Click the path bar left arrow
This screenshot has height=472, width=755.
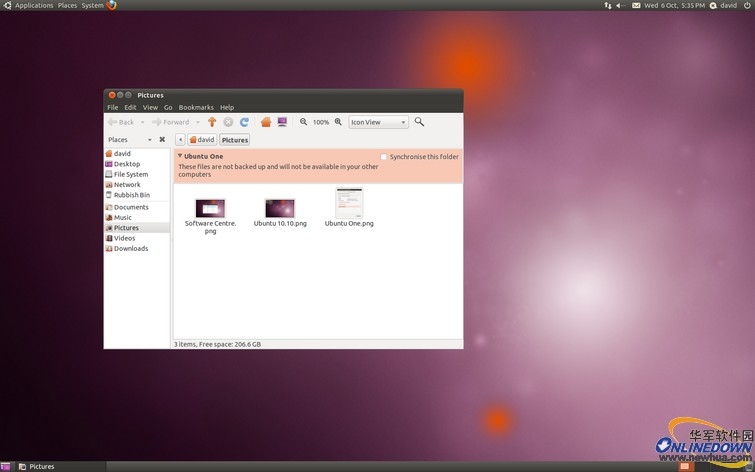[180, 140]
